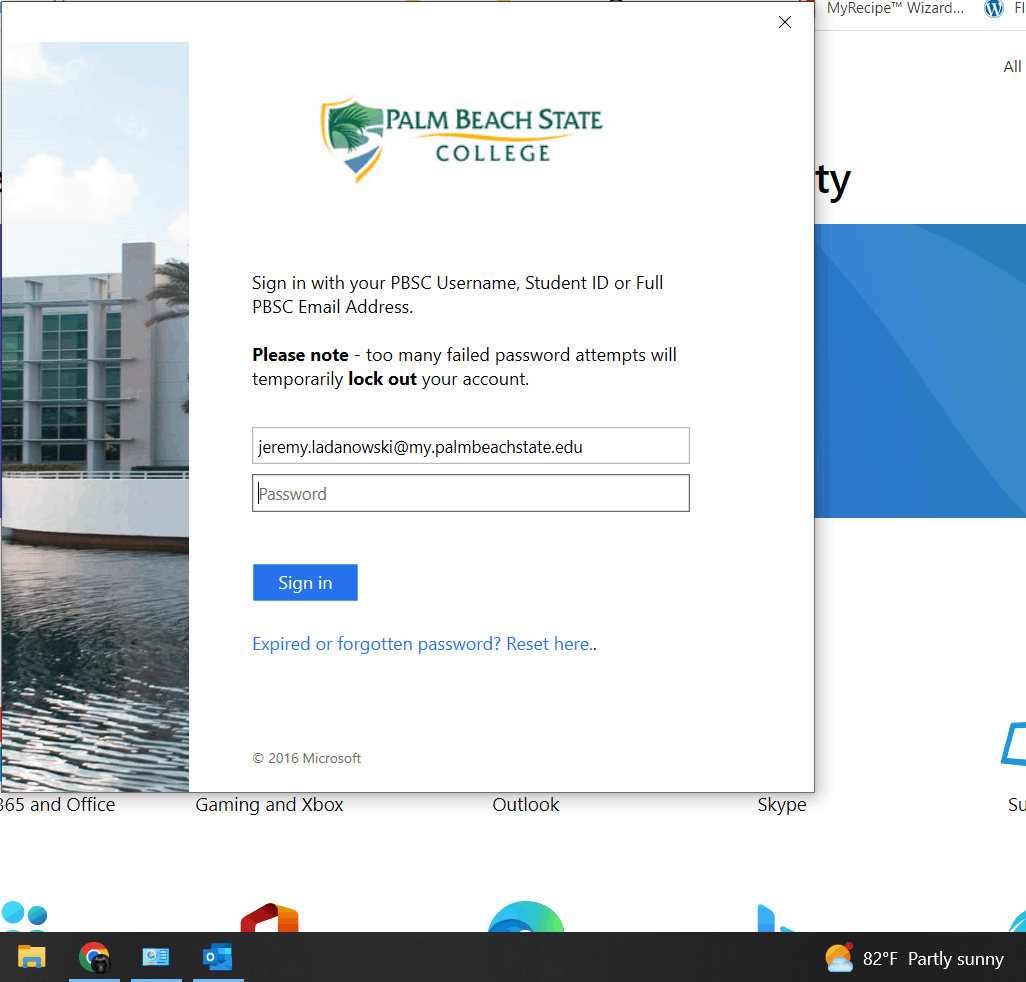Close the PBSC sign-in dialog
Screen dimensions: 1026x982
(785, 22)
